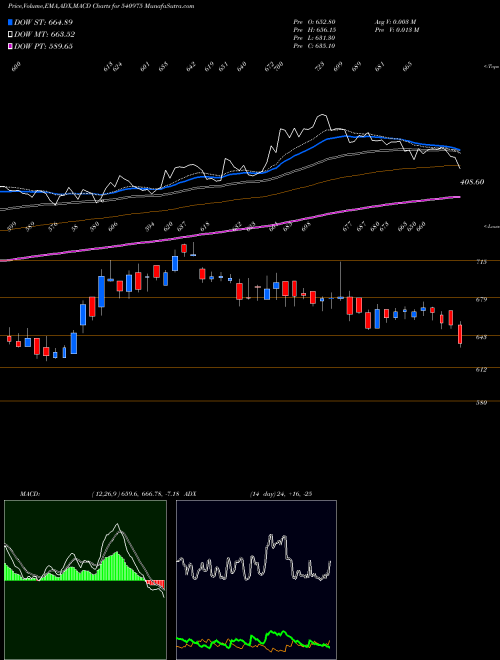
Task: Click the MACD panel title
Action: 29,494
